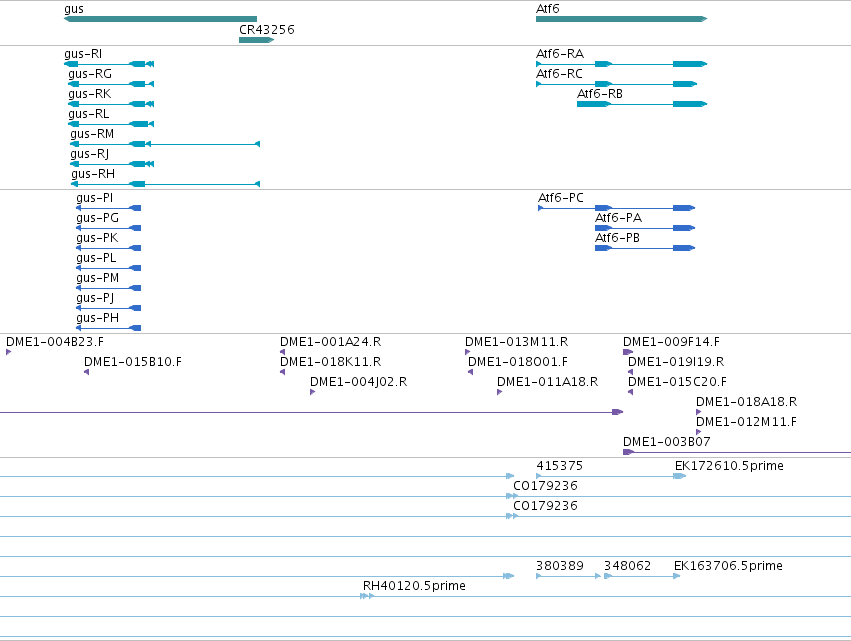Click the Atf6-PA protein label

point(619,218)
